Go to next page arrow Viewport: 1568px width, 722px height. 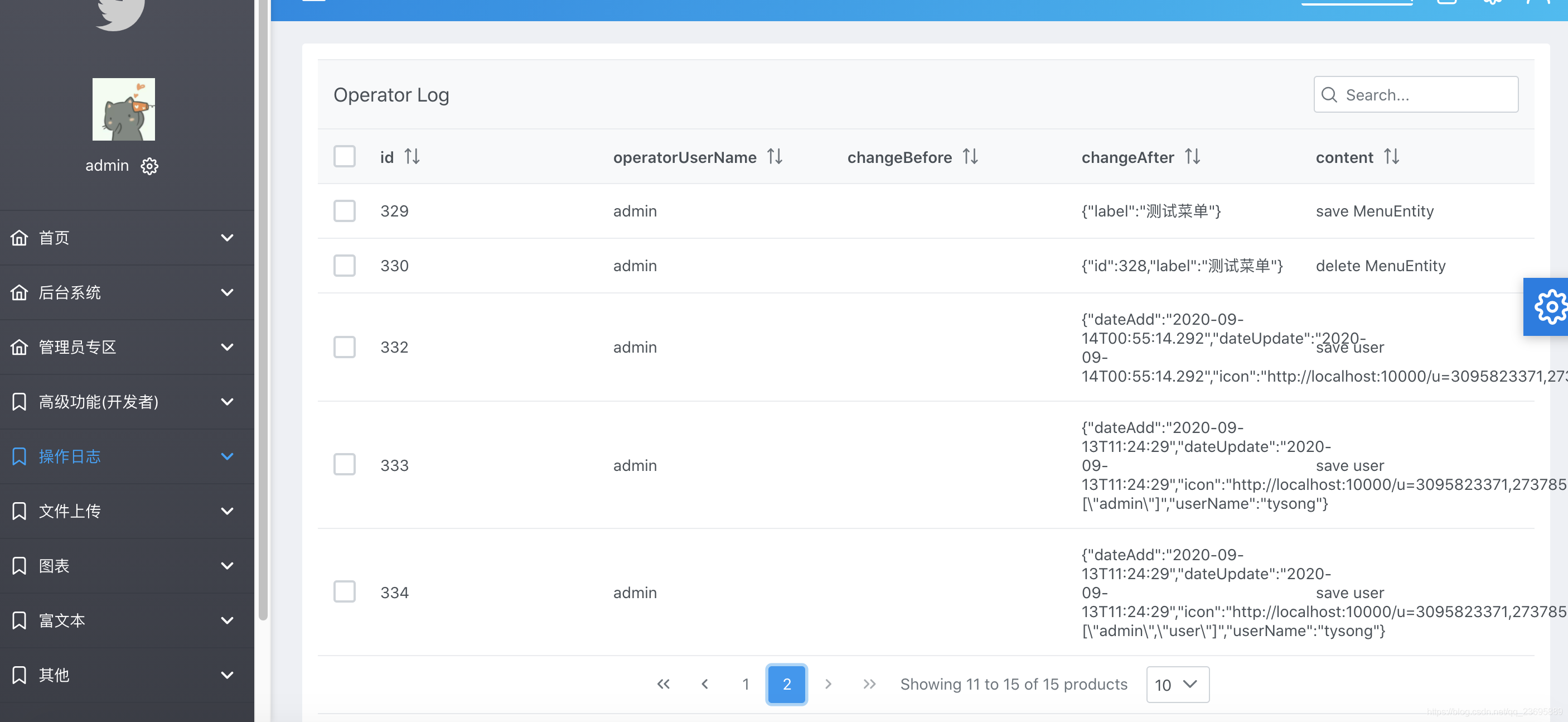pyautogui.click(x=828, y=684)
